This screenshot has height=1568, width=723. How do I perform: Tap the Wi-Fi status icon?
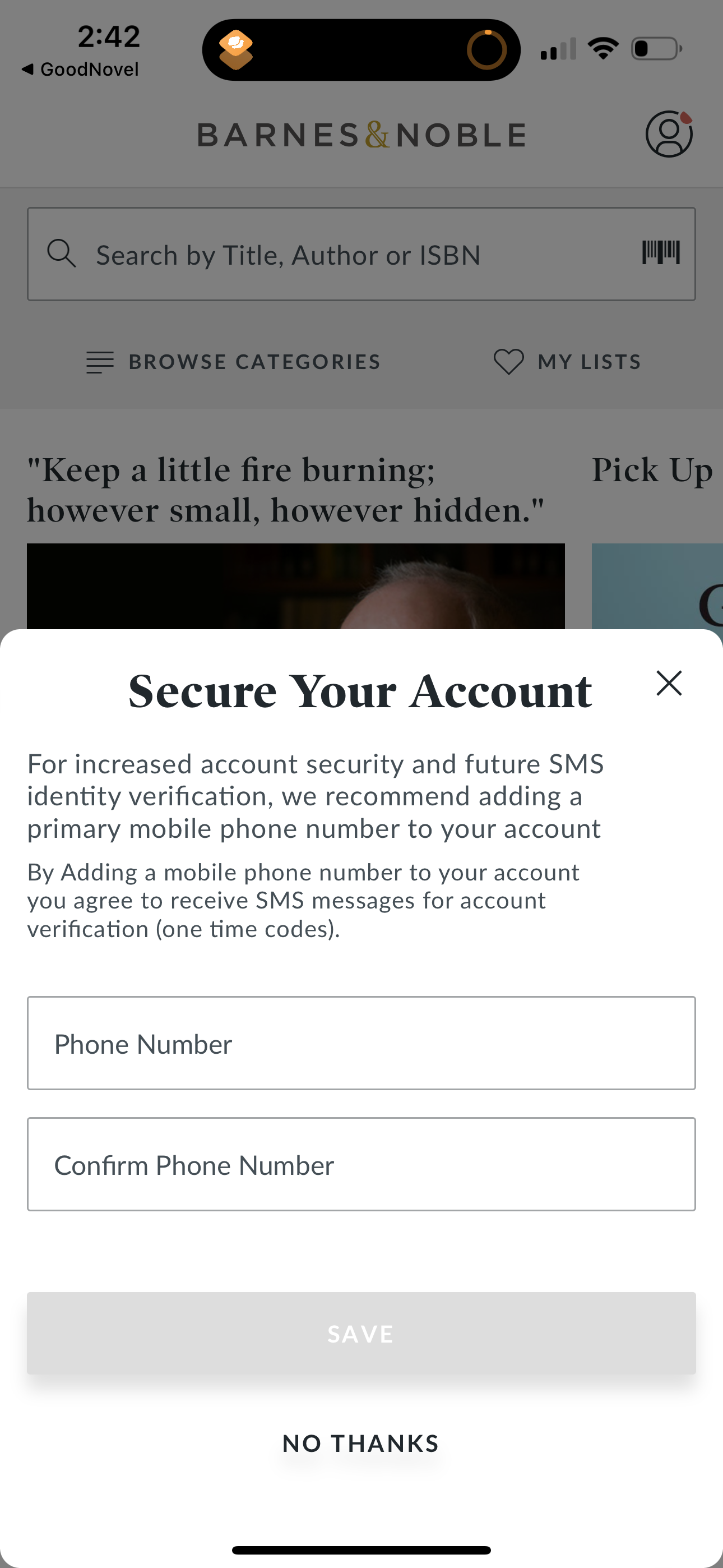coord(602,49)
